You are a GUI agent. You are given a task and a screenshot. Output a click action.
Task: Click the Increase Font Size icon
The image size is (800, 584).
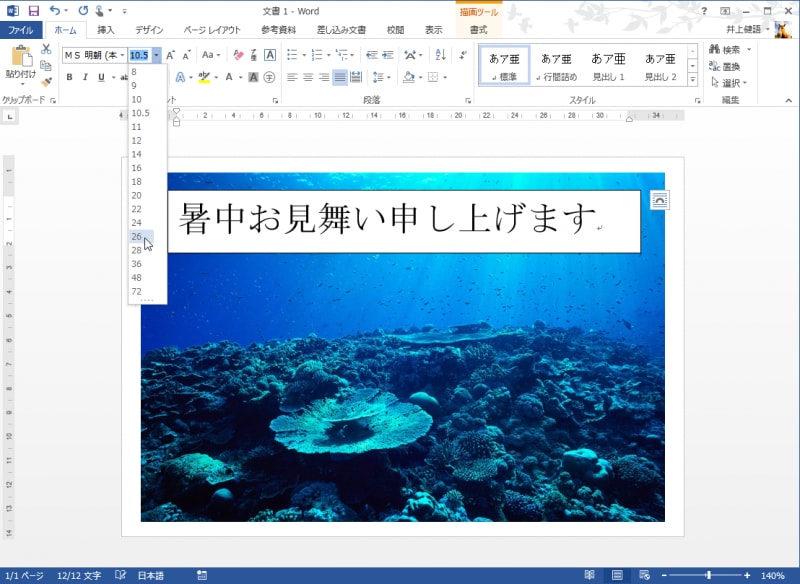[169, 56]
